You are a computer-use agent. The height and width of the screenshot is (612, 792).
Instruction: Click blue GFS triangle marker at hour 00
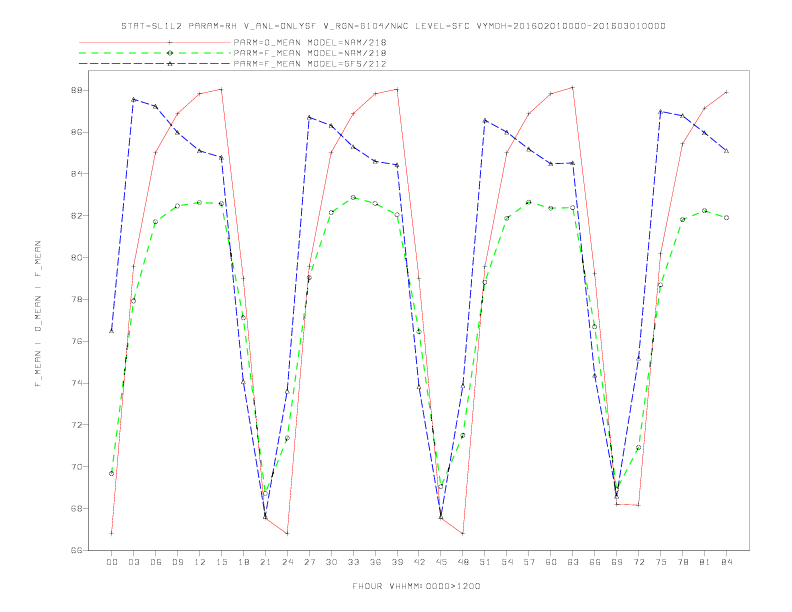coord(112,331)
